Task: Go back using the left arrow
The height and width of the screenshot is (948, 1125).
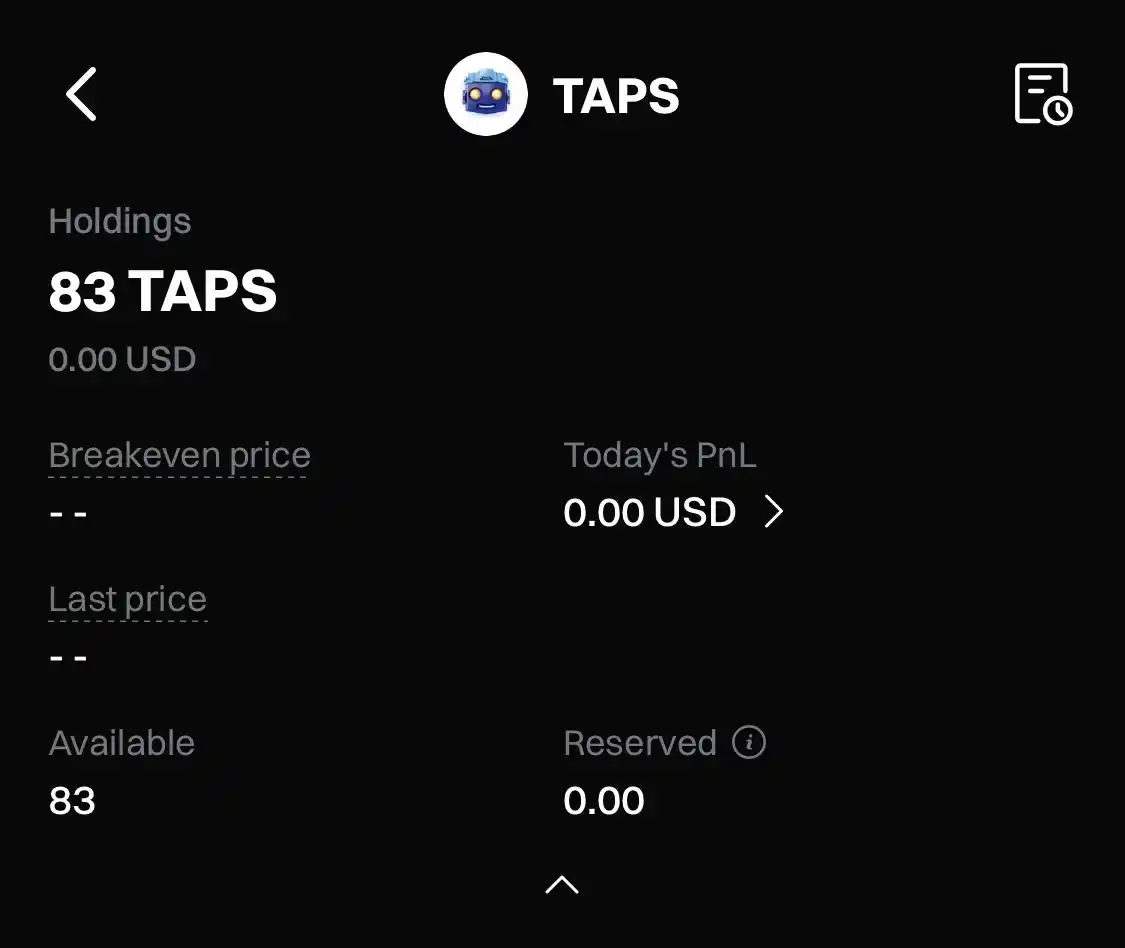Action: click(81, 94)
